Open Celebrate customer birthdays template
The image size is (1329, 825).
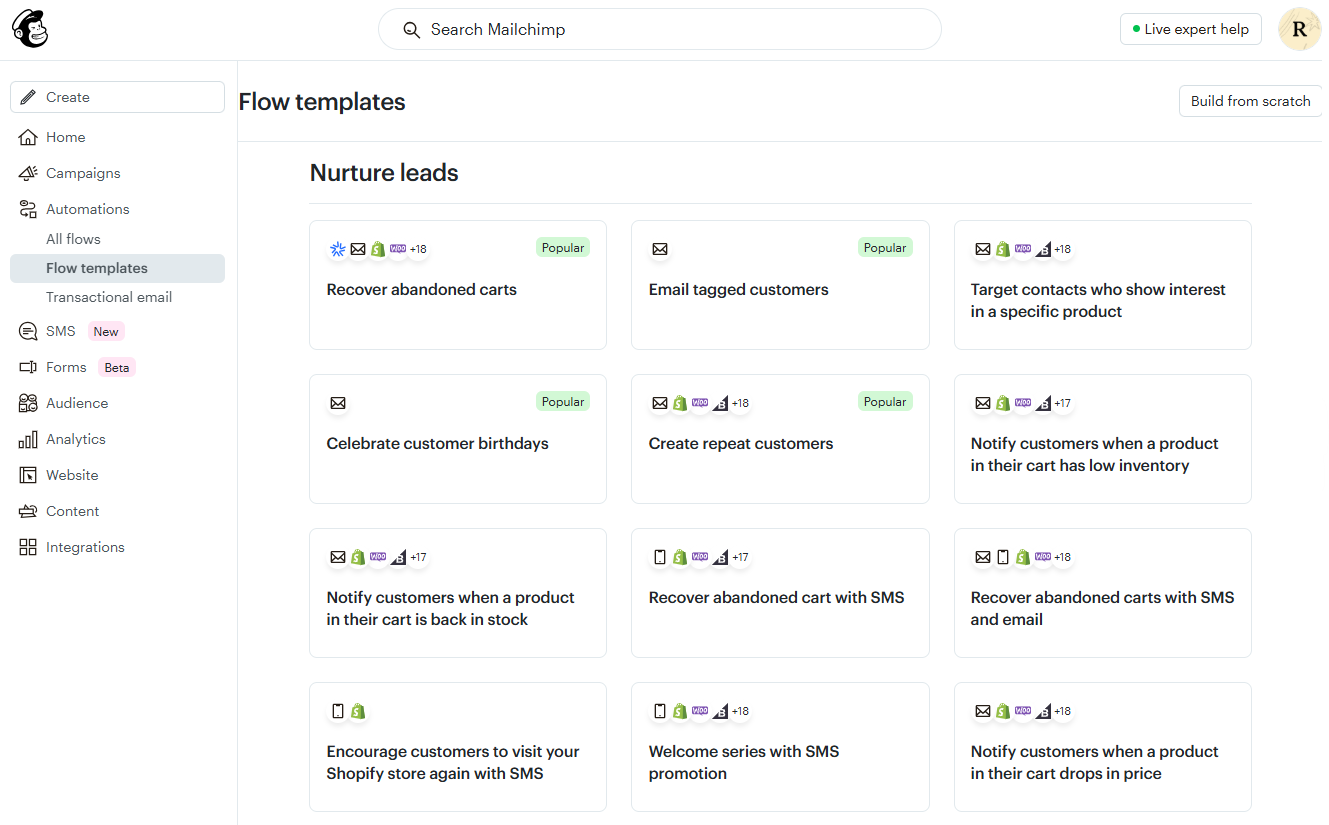pyautogui.click(x=458, y=439)
